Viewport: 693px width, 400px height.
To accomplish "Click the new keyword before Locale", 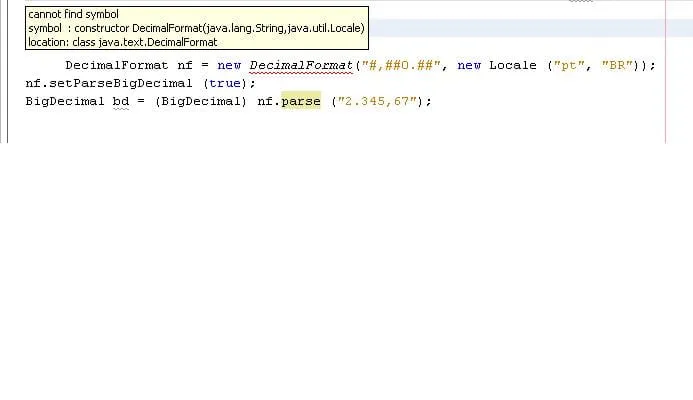I will [469, 65].
